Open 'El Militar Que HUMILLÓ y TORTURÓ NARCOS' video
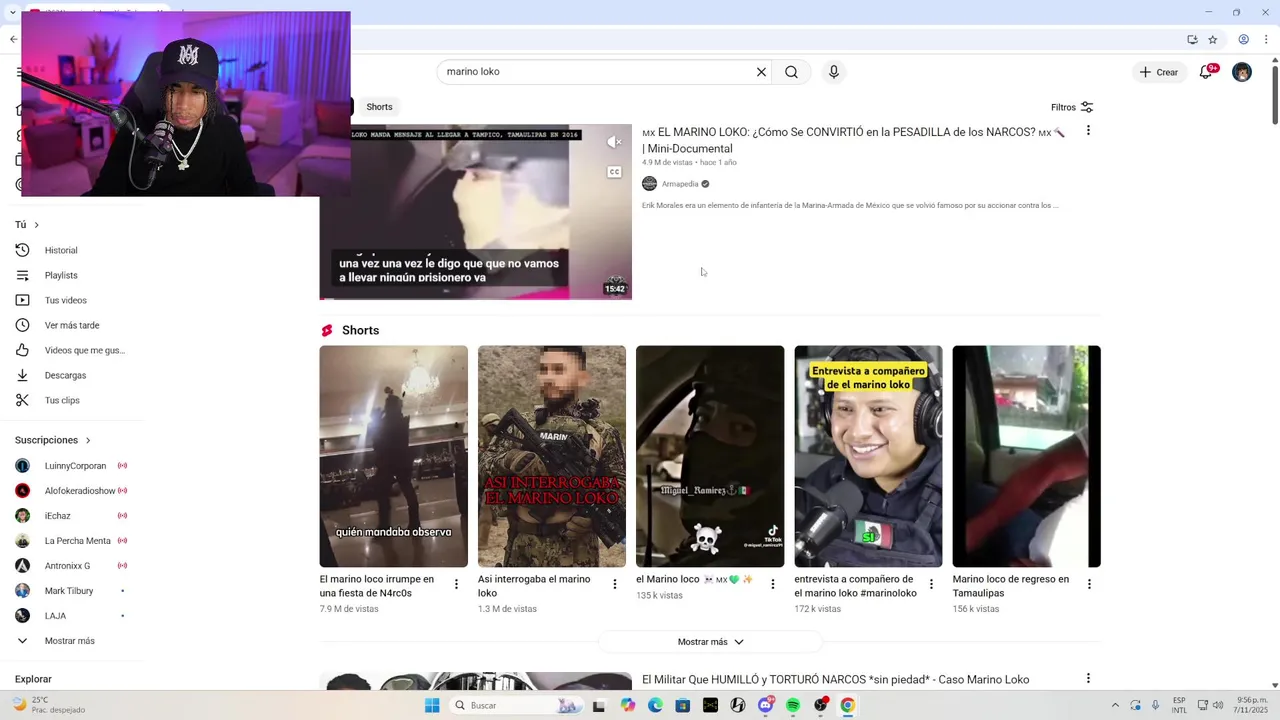The image size is (1280, 720). point(835,680)
